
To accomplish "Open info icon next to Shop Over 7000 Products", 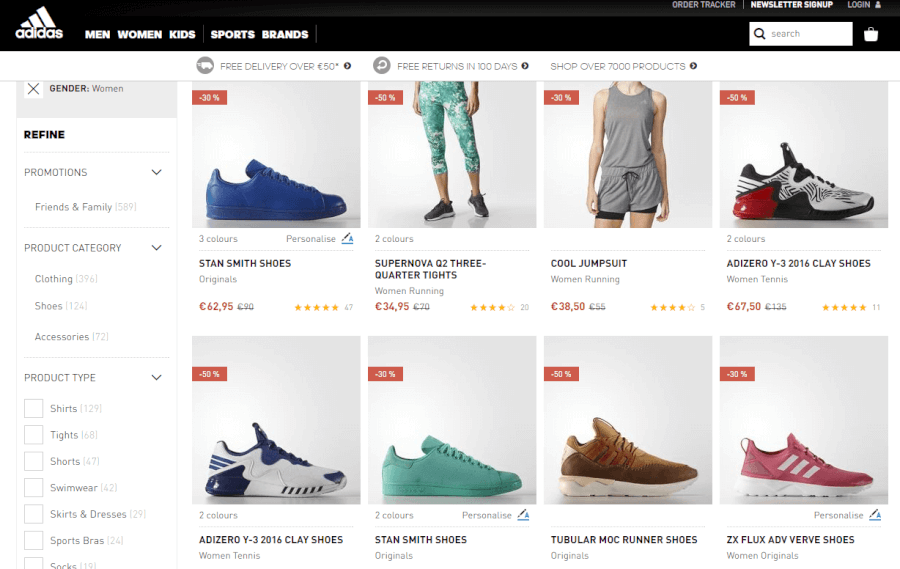I will (x=693, y=66).
